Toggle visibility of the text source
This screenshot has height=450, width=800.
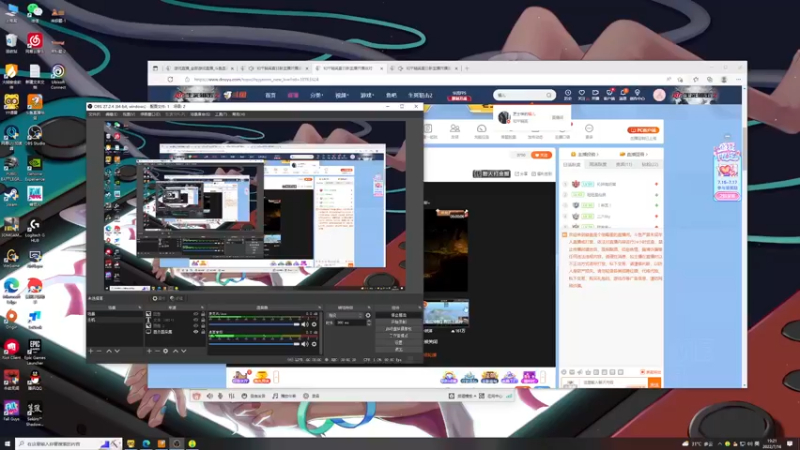coord(196,320)
